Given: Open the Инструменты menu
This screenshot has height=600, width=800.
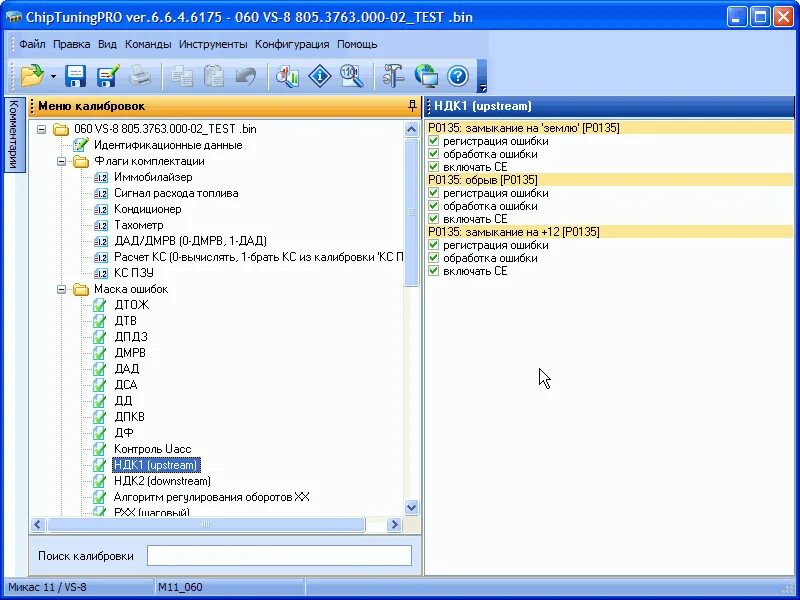Looking at the screenshot, I should click(213, 44).
